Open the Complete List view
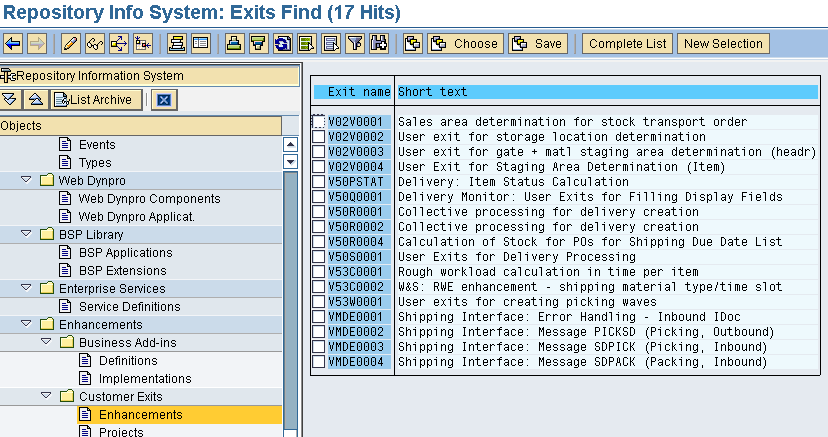Image resolution: width=828 pixels, height=437 pixels. 627,44
